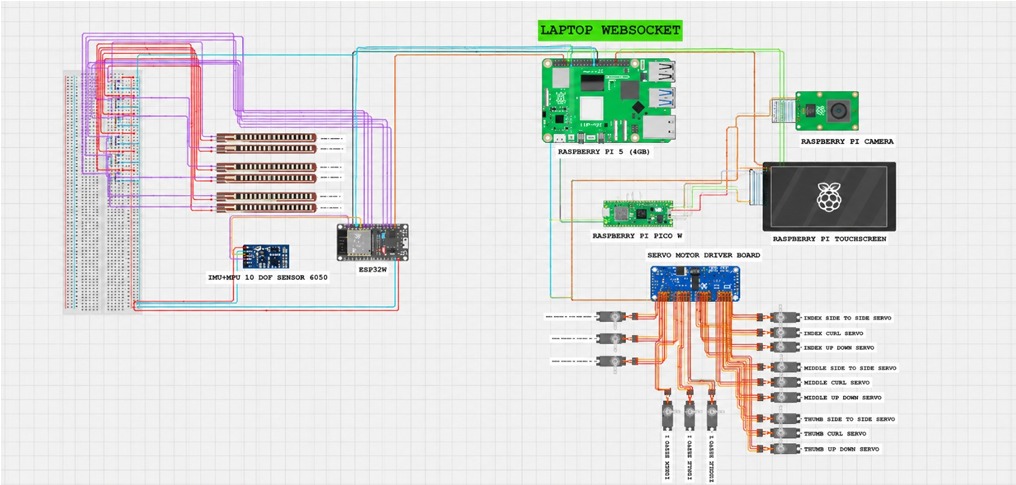The width and height of the screenshot is (1016, 485).
Task: Click the RASPBERRY PI TOUCHSCREEN label
Action: click(x=829, y=239)
